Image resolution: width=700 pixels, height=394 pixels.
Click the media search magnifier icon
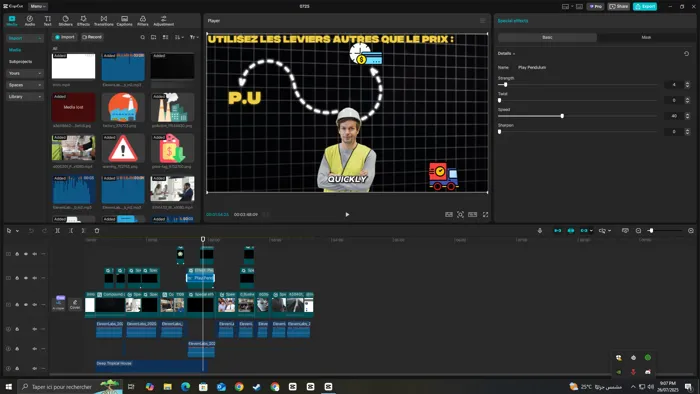click(x=142, y=37)
